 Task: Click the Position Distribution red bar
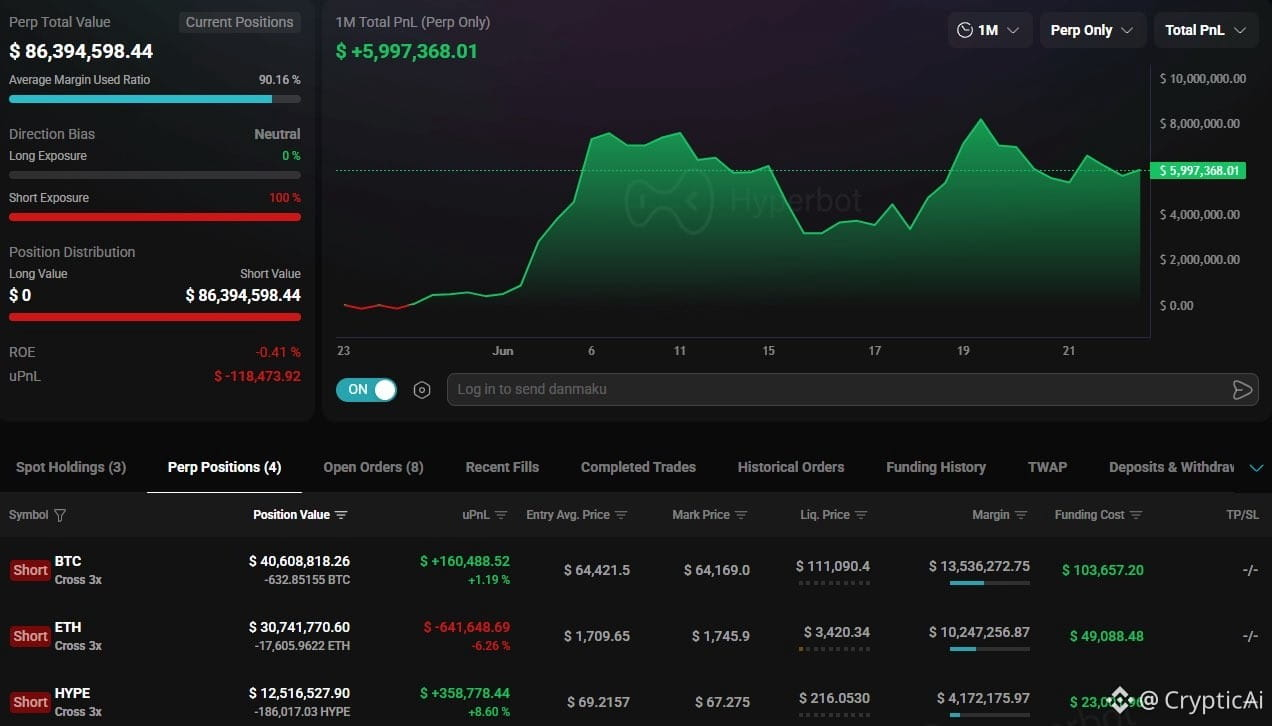pyautogui.click(x=155, y=317)
